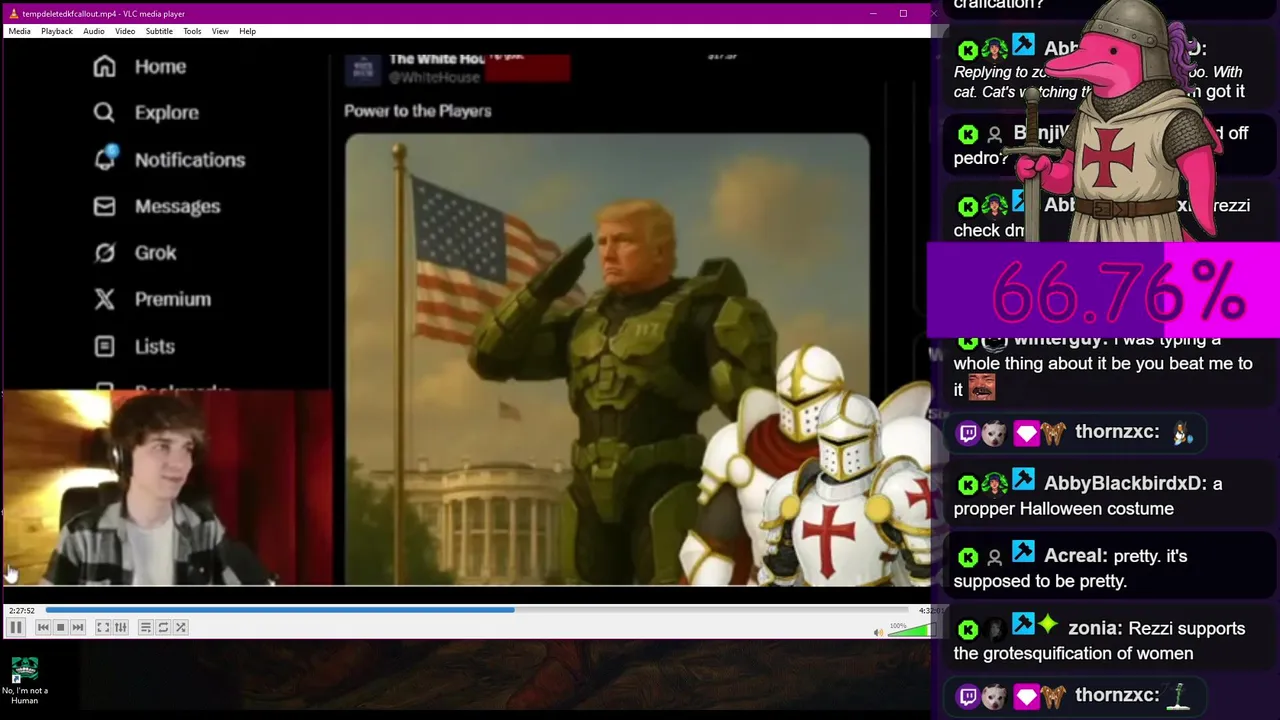Image resolution: width=1280 pixels, height=720 pixels.
Task: Open the Media menu
Action: 19,31
